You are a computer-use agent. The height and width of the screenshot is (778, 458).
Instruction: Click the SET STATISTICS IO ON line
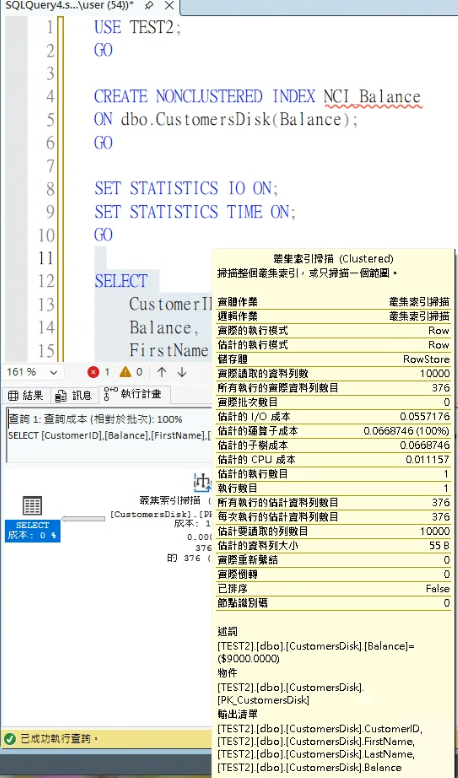(187, 189)
